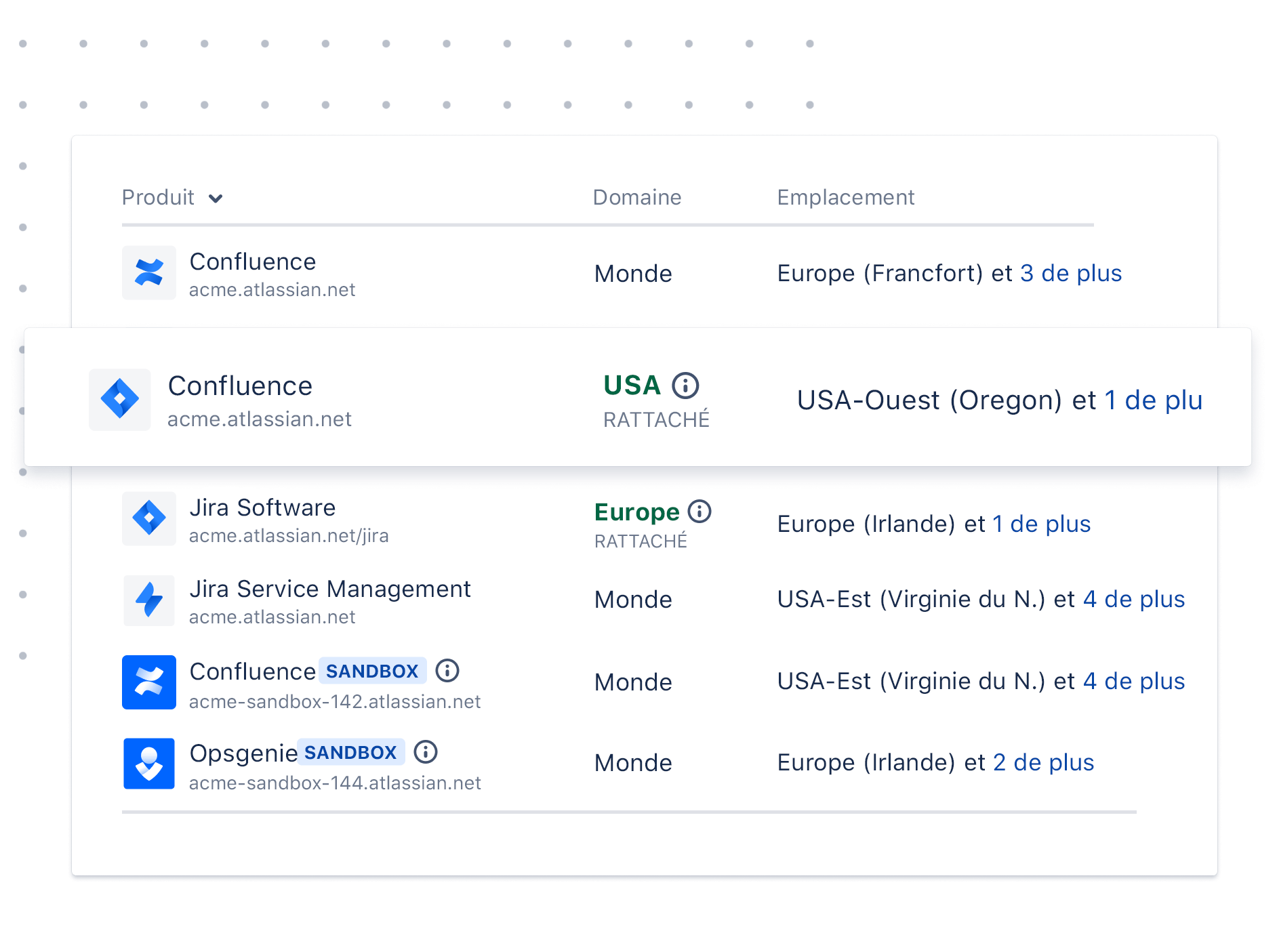Image resolution: width=1277 pixels, height=952 pixels.
Task: Open "1 de plus" link for Jira Software
Action: [x=1042, y=524]
